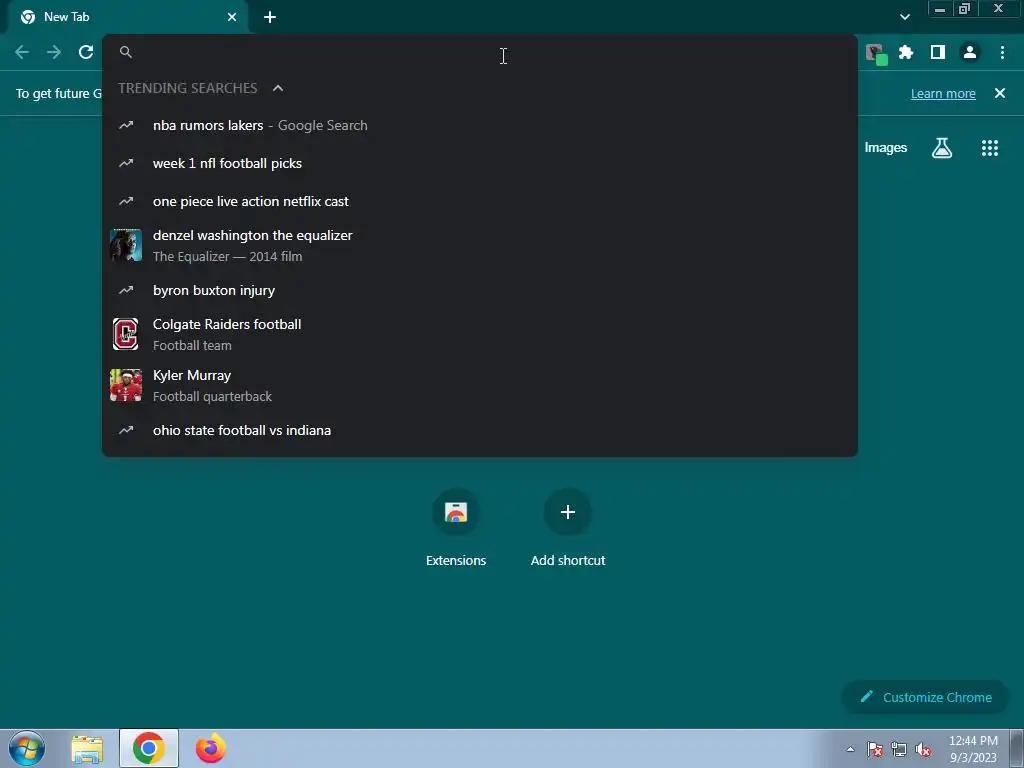Follow the Learn more link
The width and height of the screenshot is (1024, 768).
943,93
